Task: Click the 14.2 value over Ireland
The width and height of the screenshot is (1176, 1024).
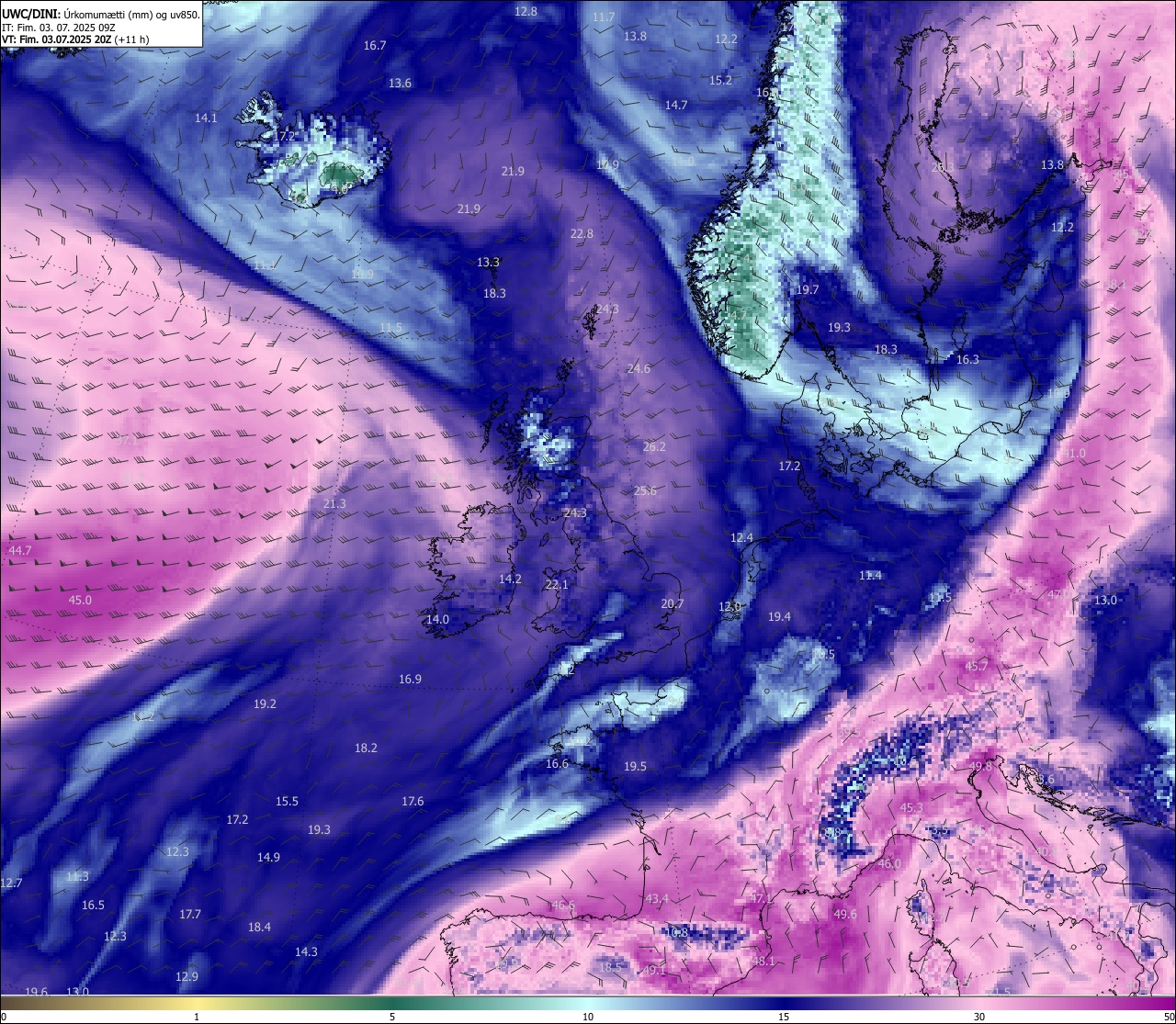Action: tap(510, 579)
